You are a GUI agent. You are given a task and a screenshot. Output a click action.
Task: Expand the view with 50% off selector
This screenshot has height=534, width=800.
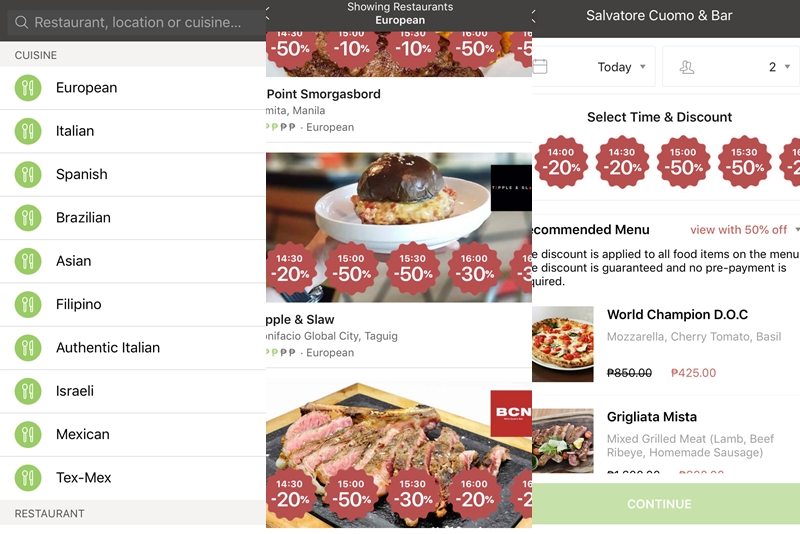744,230
